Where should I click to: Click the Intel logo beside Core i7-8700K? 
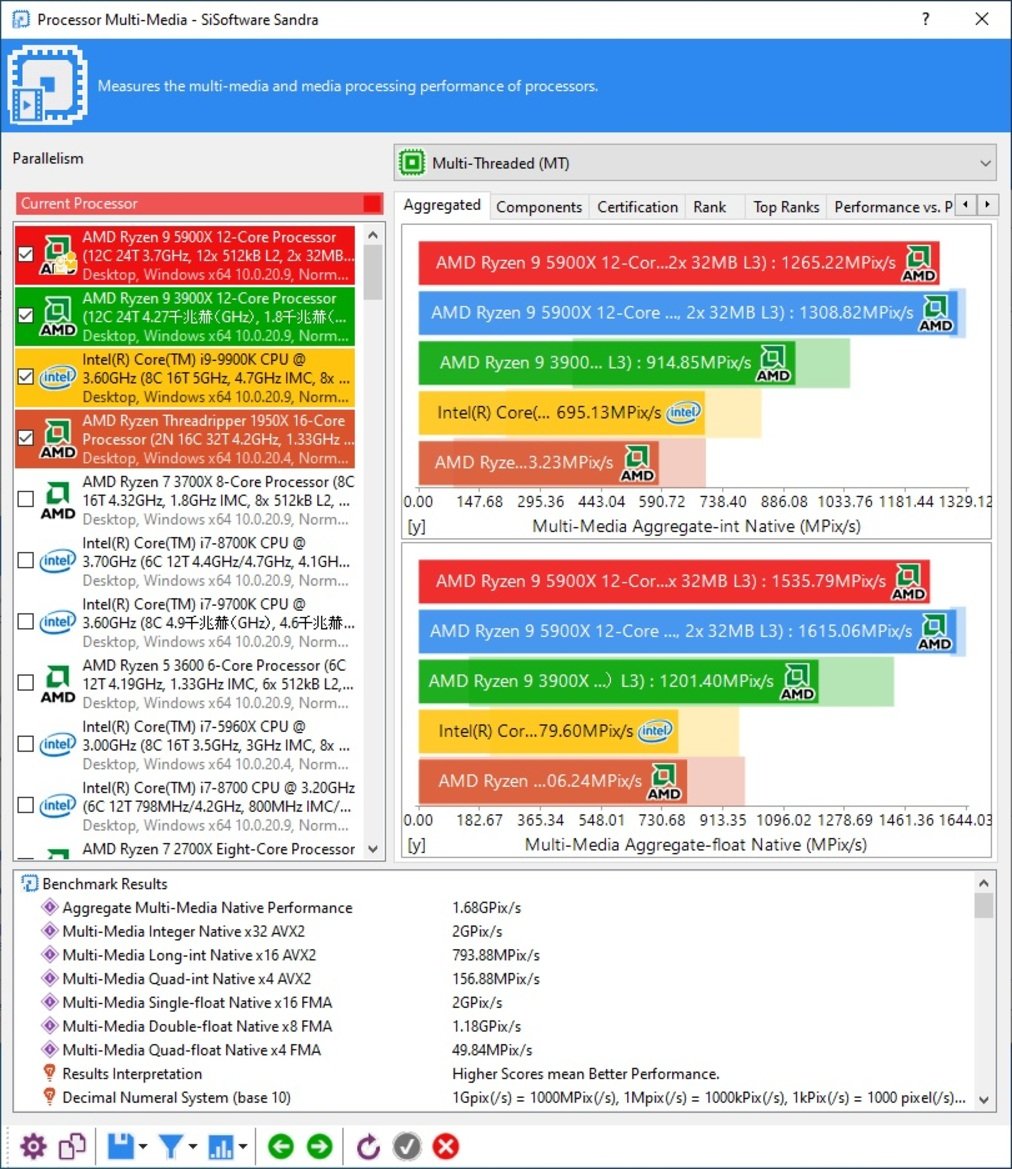click(57, 561)
